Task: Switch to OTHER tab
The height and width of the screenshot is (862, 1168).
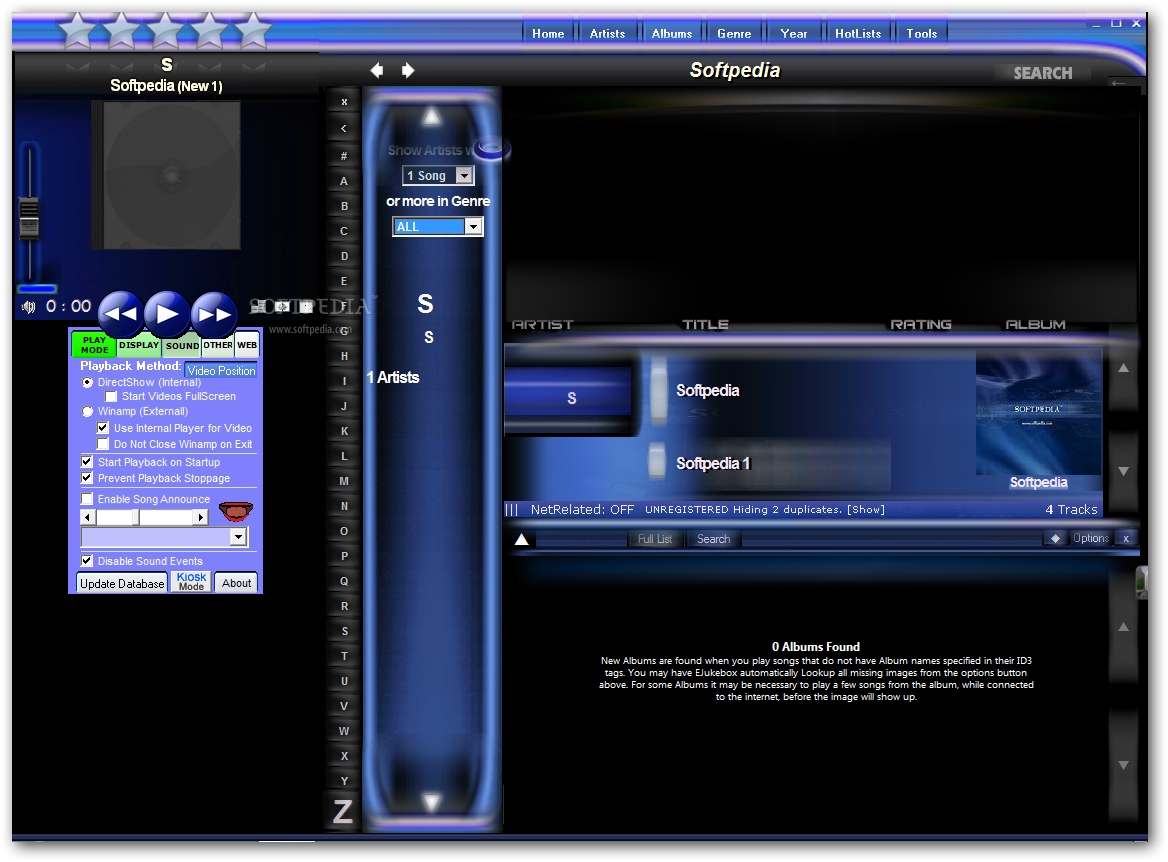Action: pos(218,345)
